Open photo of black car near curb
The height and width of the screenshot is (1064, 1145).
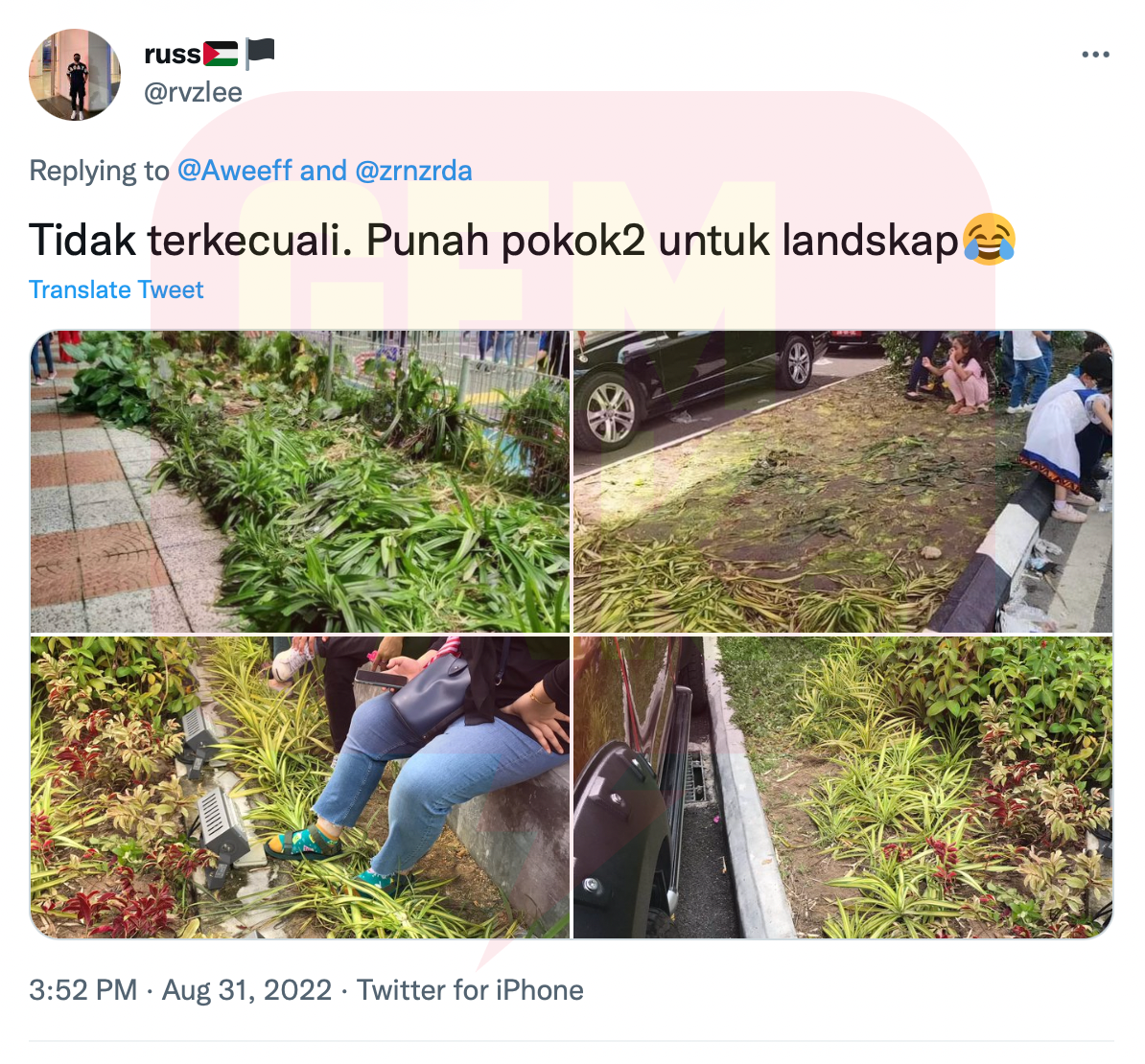pyautogui.click(x=843, y=481)
